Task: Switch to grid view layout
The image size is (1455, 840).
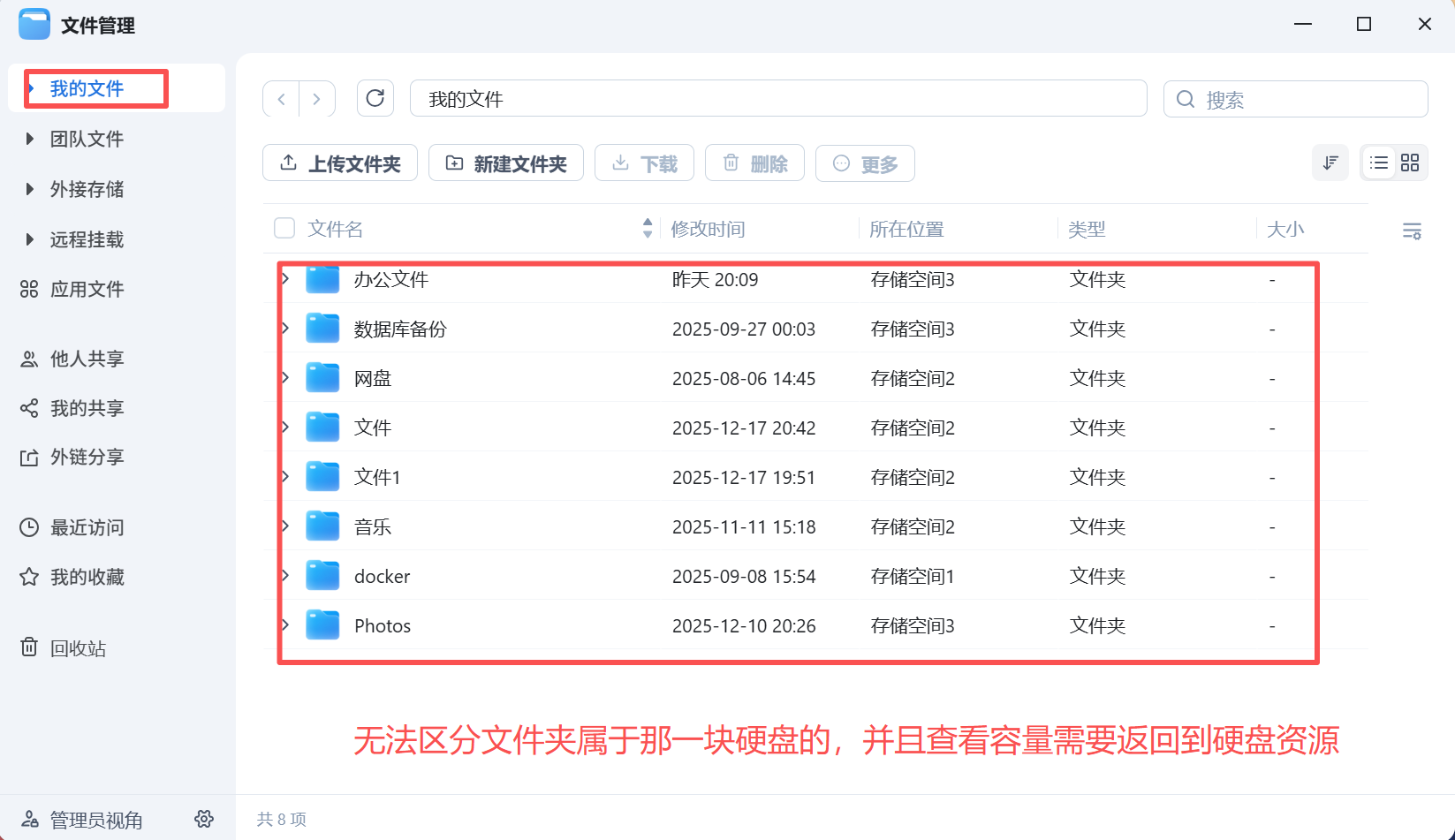Action: coord(1410,163)
